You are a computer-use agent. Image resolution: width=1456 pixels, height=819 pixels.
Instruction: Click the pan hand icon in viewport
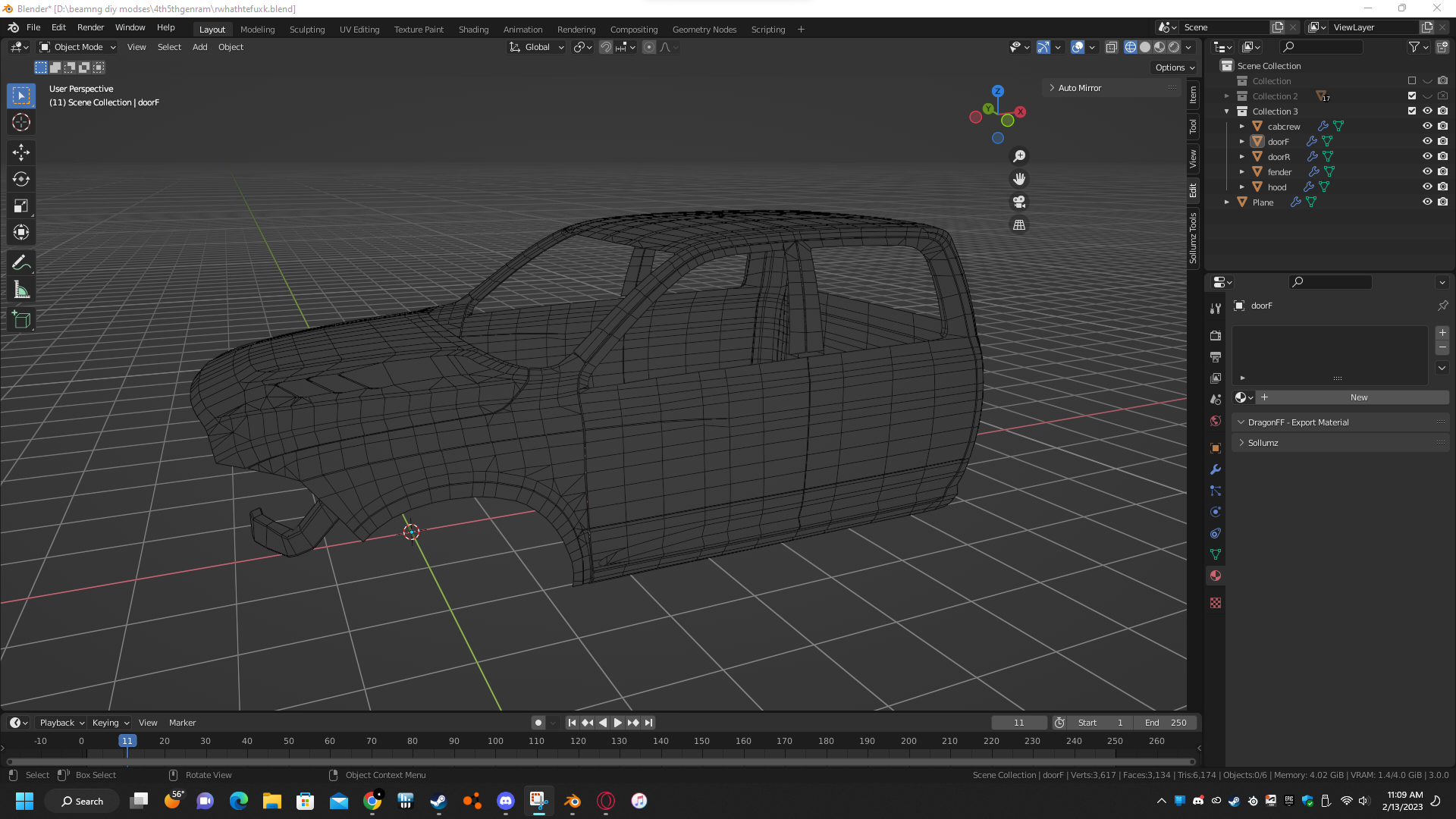1019,179
